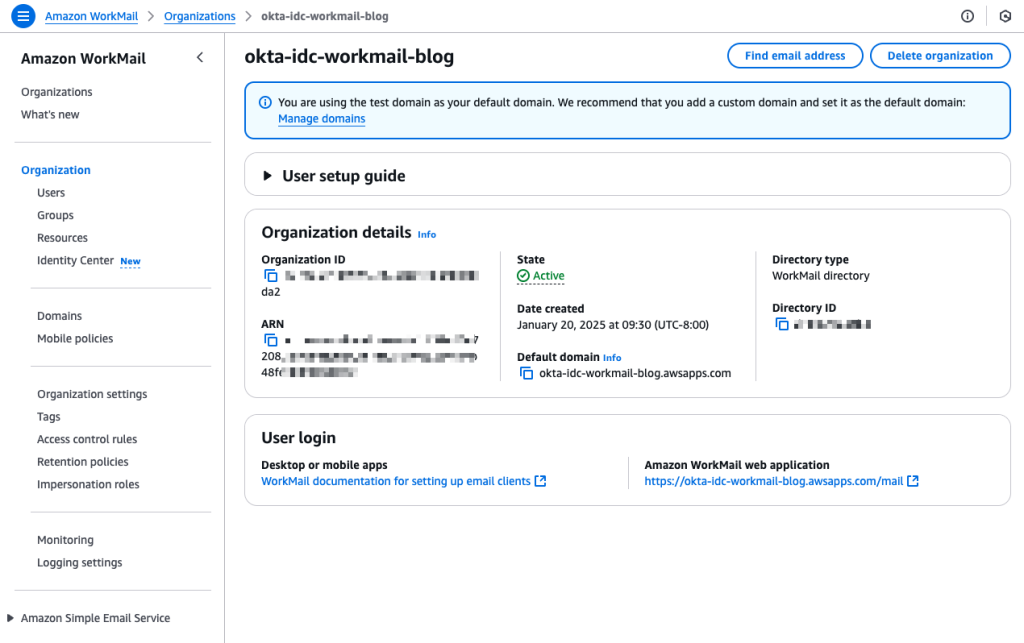Image resolution: width=1024 pixels, height=643 pixels.
Task: Open the hamburger navigation menu icon
Action: (x=23, y=16)
